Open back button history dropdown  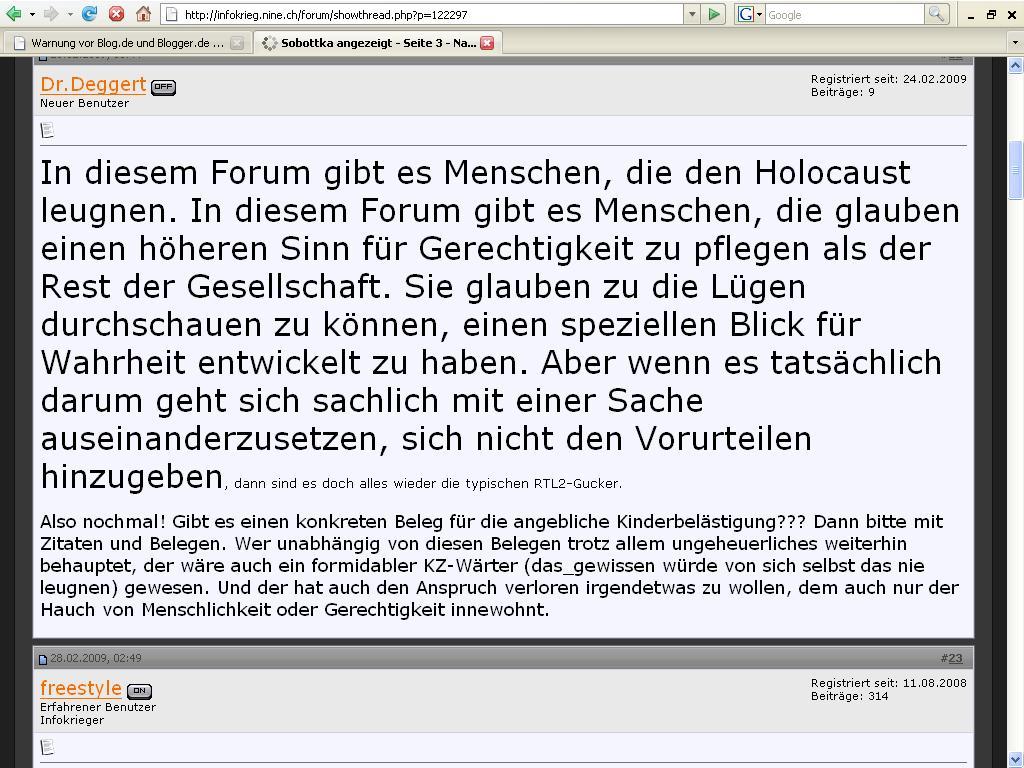tap(32, 14)
